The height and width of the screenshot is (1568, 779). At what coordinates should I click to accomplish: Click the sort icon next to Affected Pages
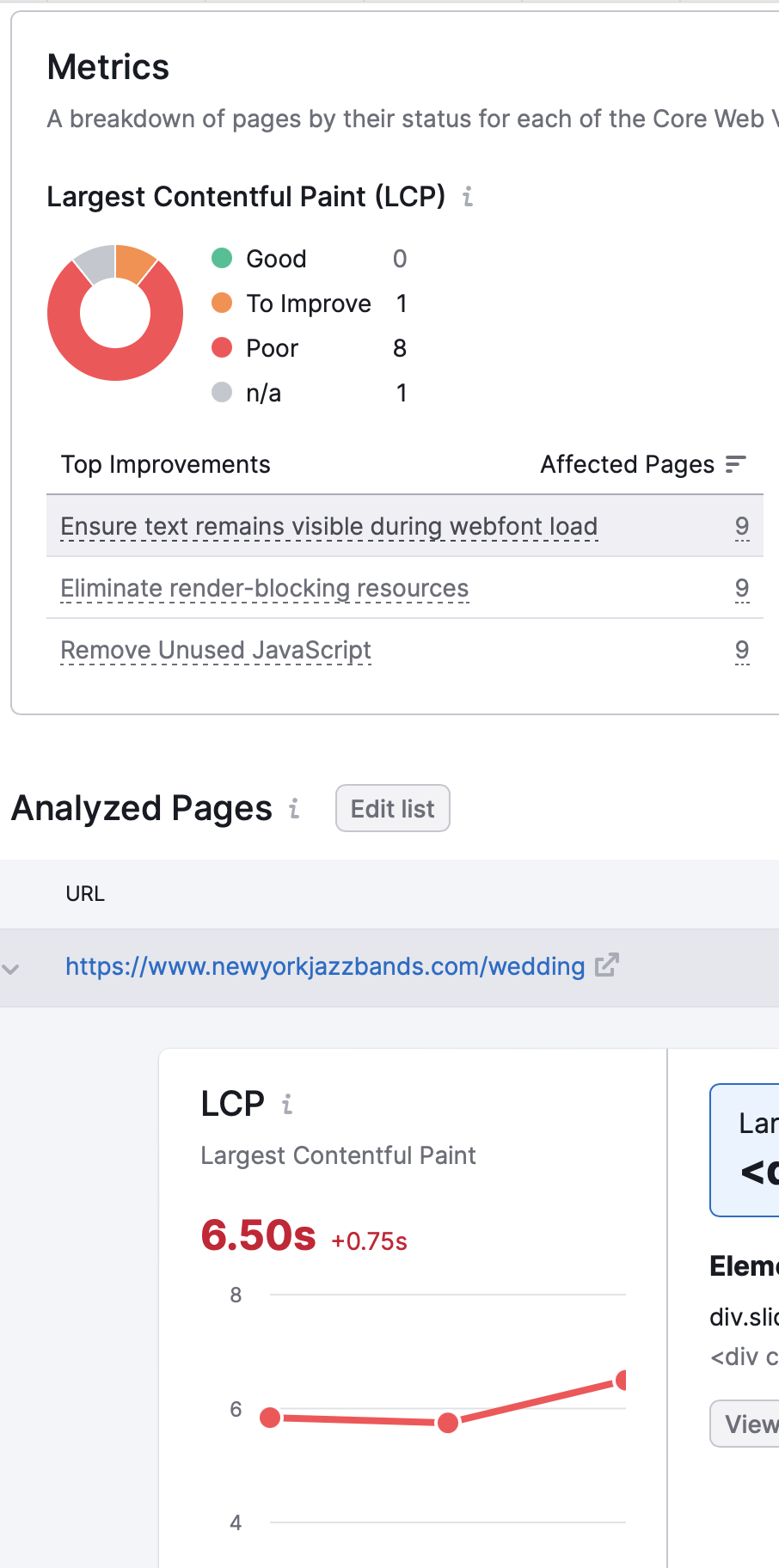(735, 464)
